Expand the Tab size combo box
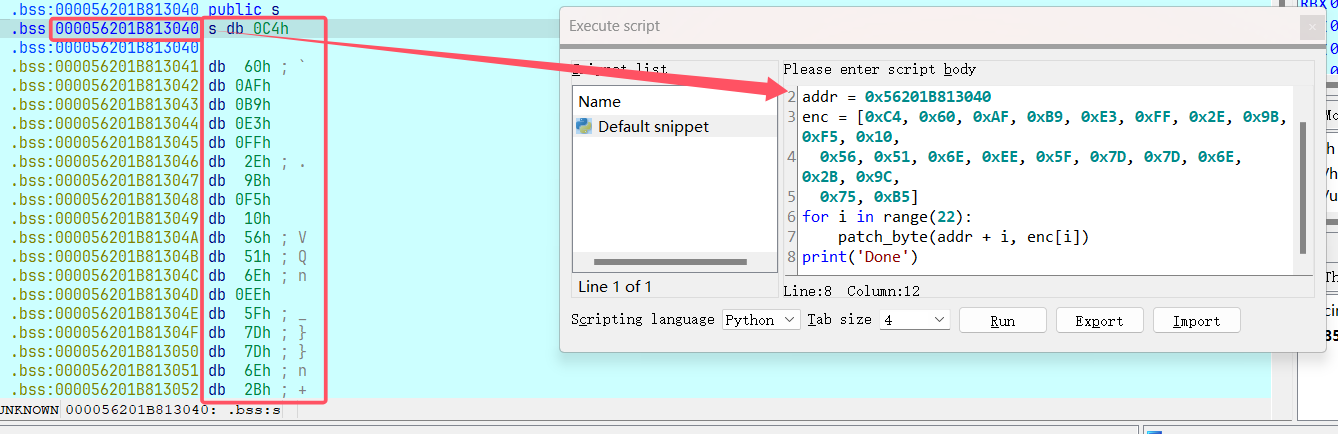This screenshot has width=1338, height=434. pyautogui.click(x=913, y=320)
